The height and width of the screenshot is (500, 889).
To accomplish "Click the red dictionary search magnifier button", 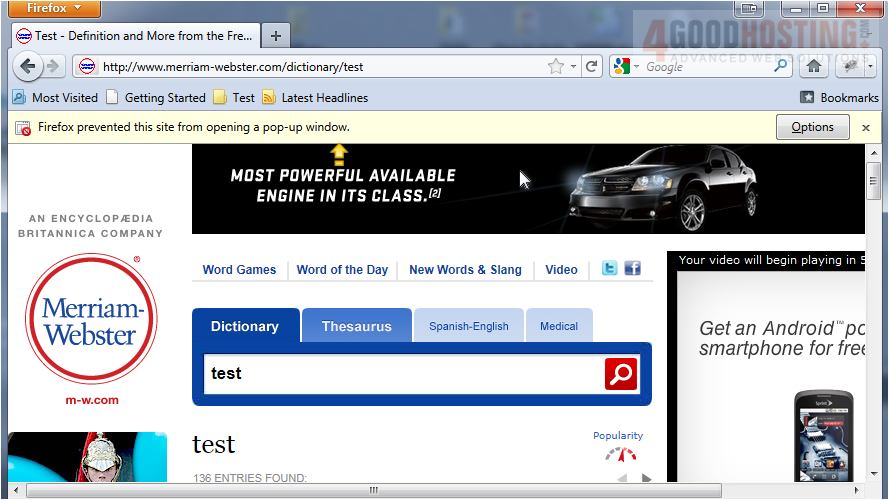I will click(620, 374).
